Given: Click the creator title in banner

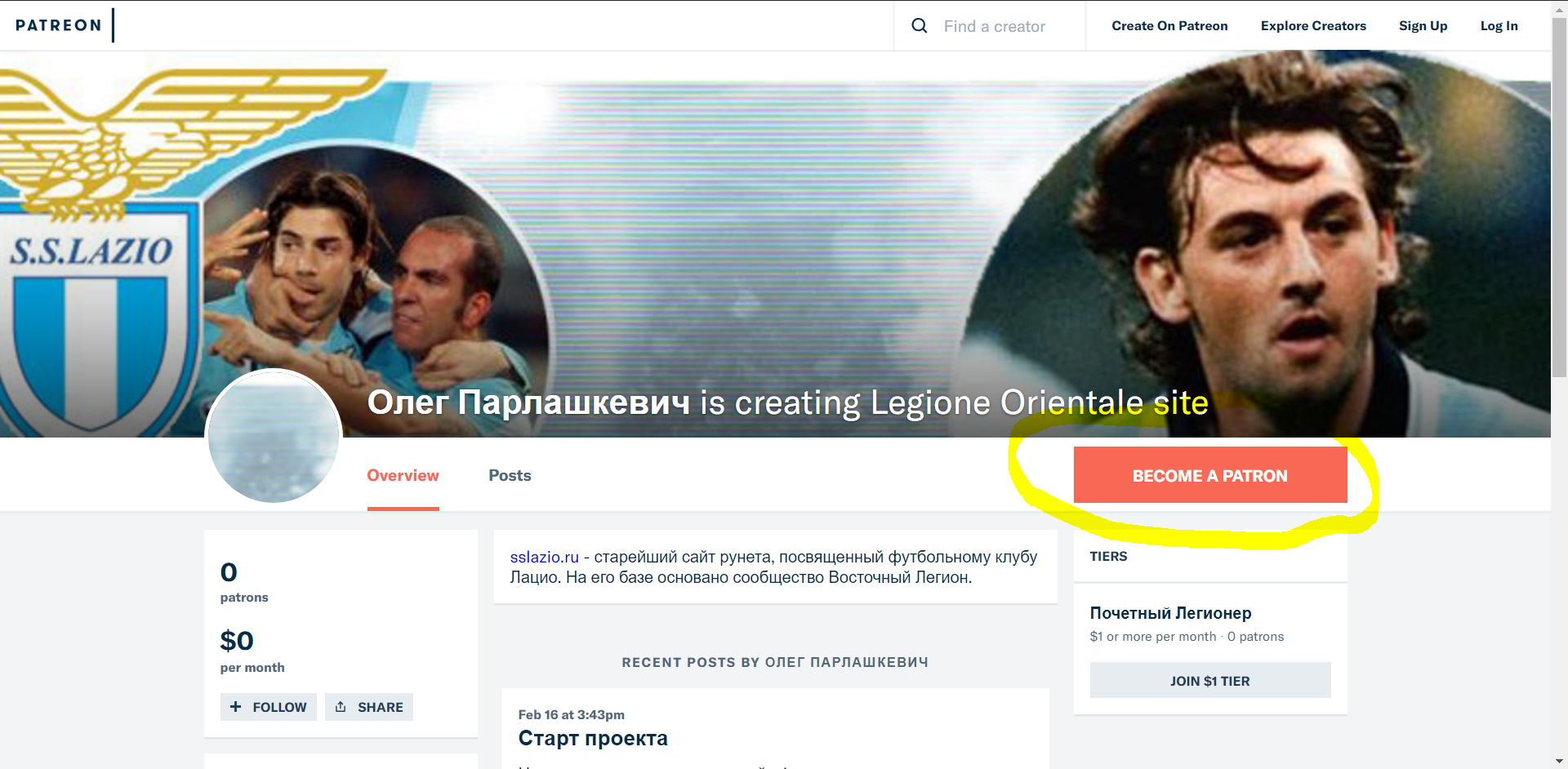Looking at the screenshot, I should coord(787,402).
